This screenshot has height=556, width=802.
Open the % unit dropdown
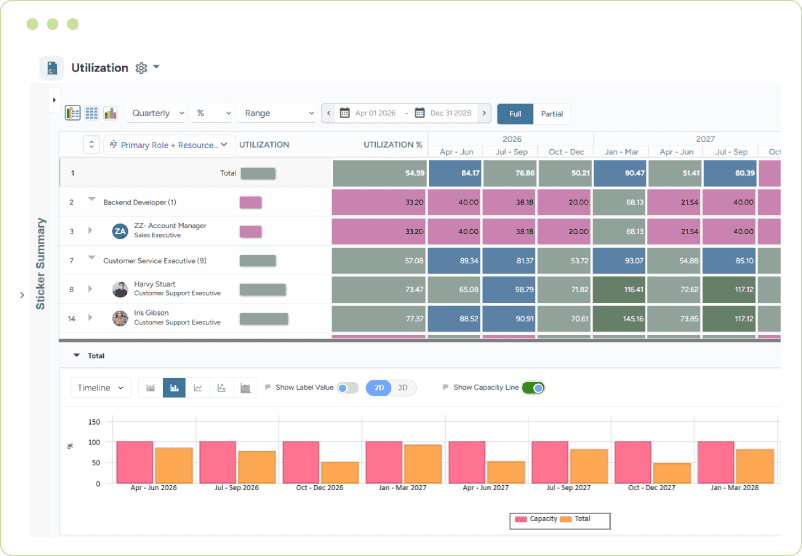pos(213,113)
